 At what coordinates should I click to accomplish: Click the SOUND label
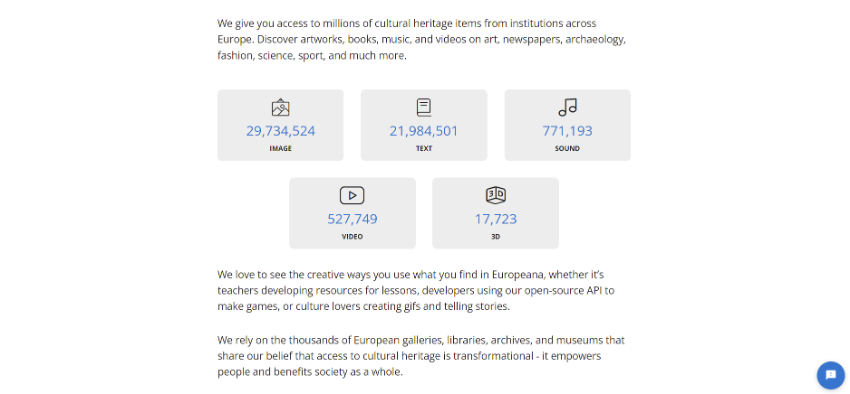point(568,148)
